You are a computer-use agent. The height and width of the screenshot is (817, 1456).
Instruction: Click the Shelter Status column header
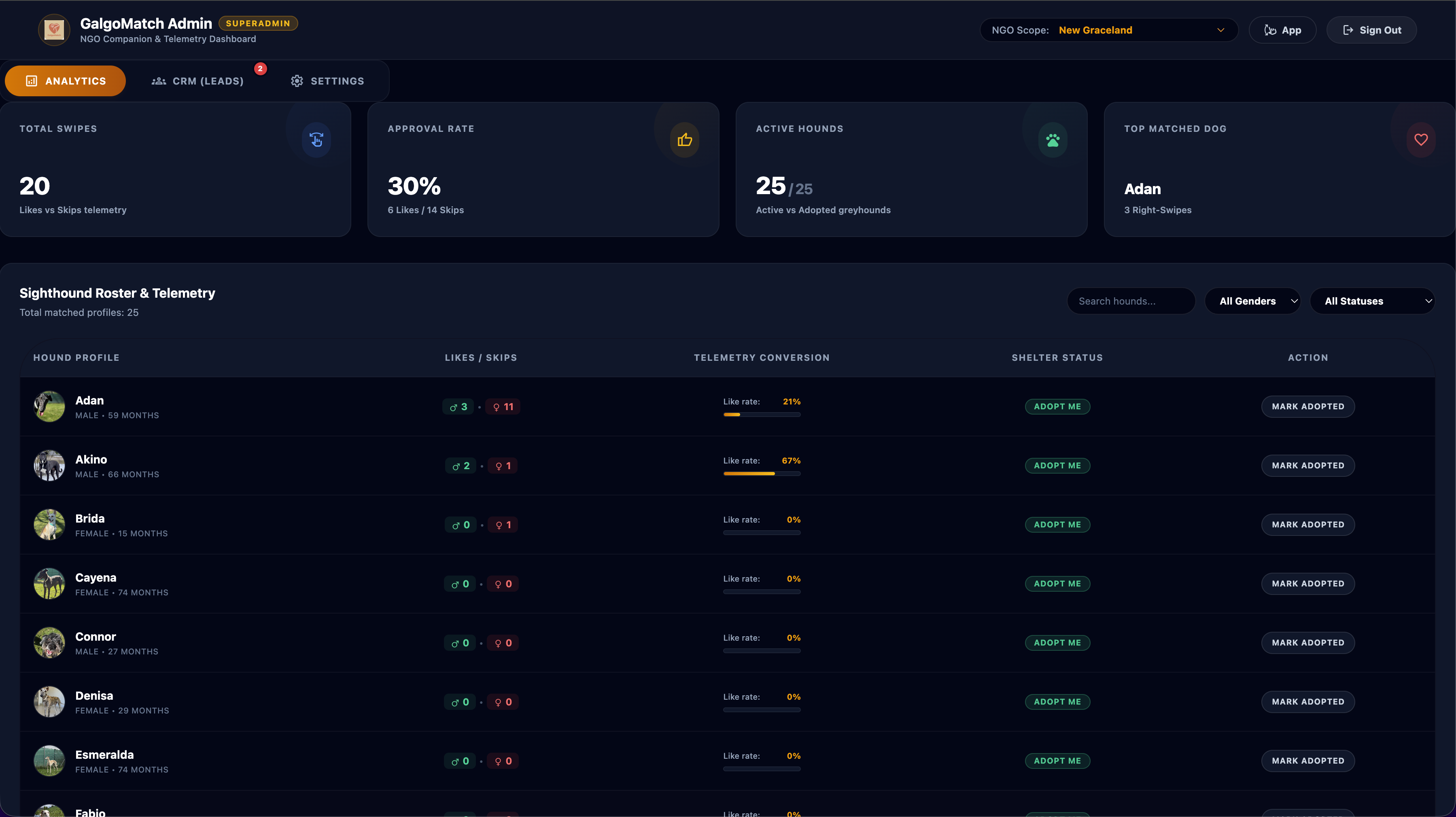(x=1057, y=358)
